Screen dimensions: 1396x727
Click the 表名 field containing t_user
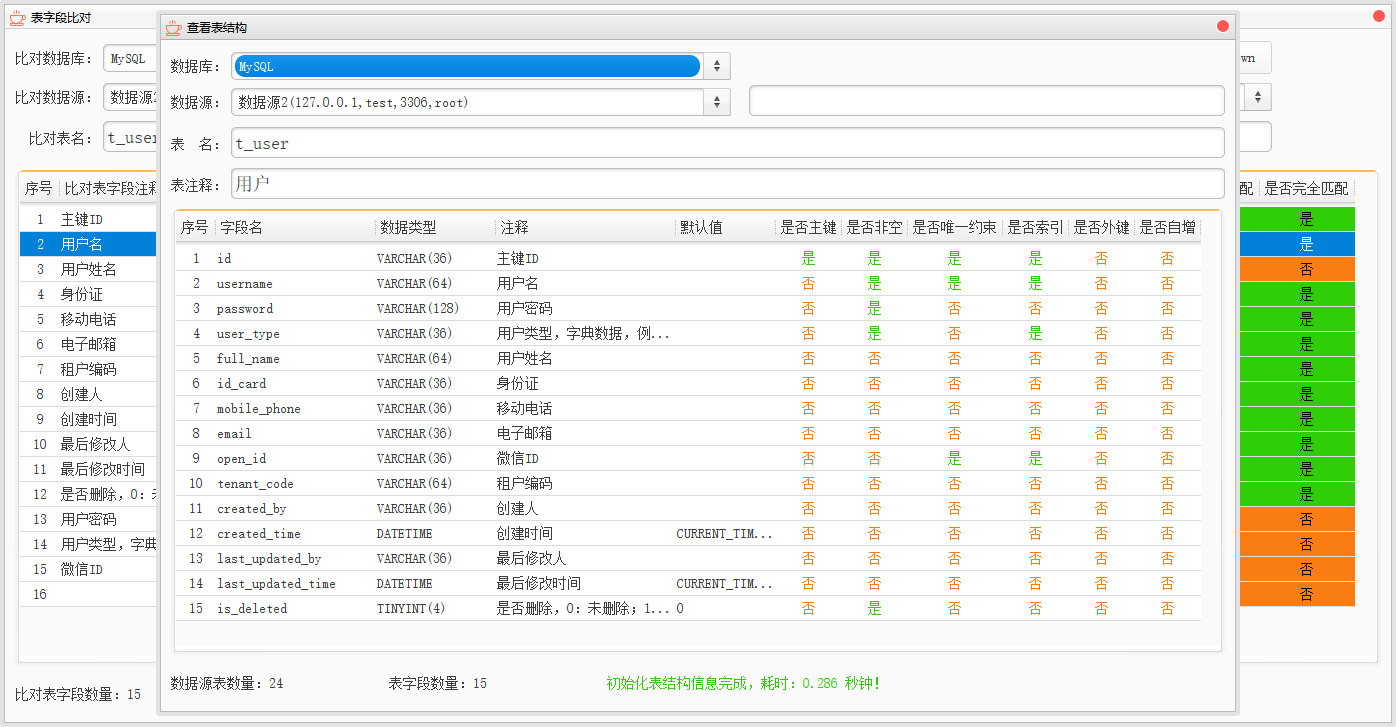pyautogui.click(x=727, y=143)
